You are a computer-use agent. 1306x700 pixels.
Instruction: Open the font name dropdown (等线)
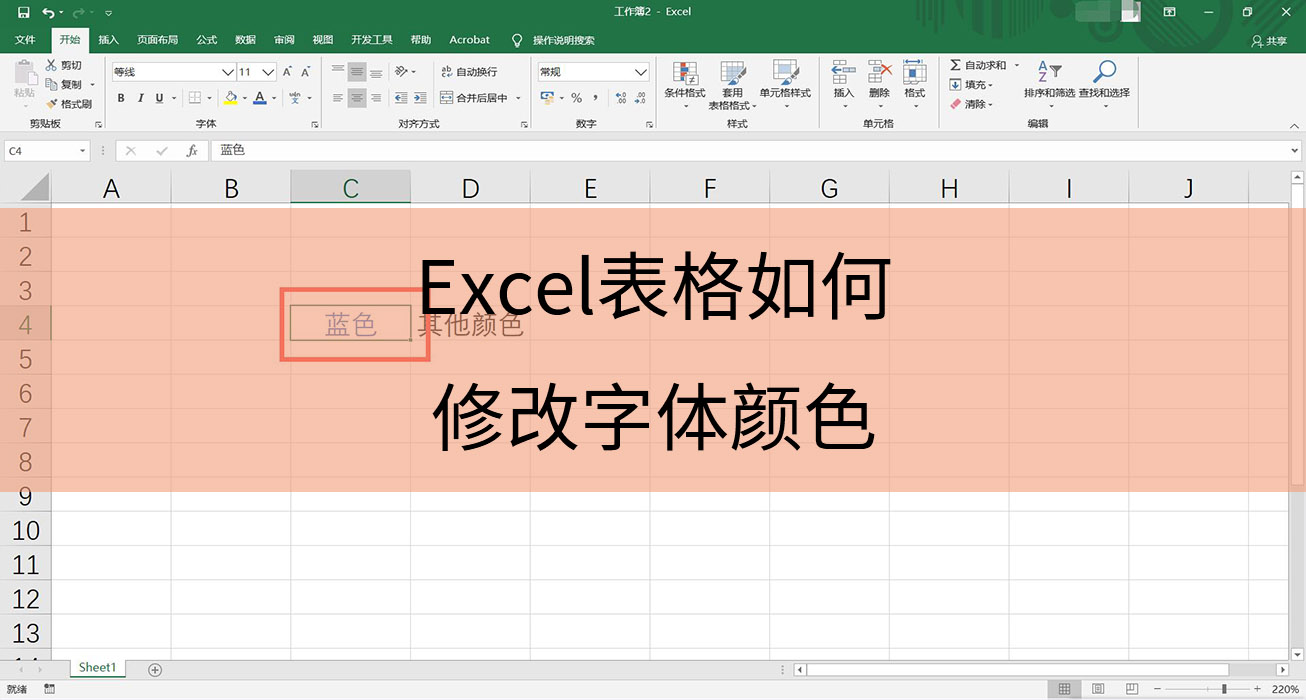click(227, 72)
